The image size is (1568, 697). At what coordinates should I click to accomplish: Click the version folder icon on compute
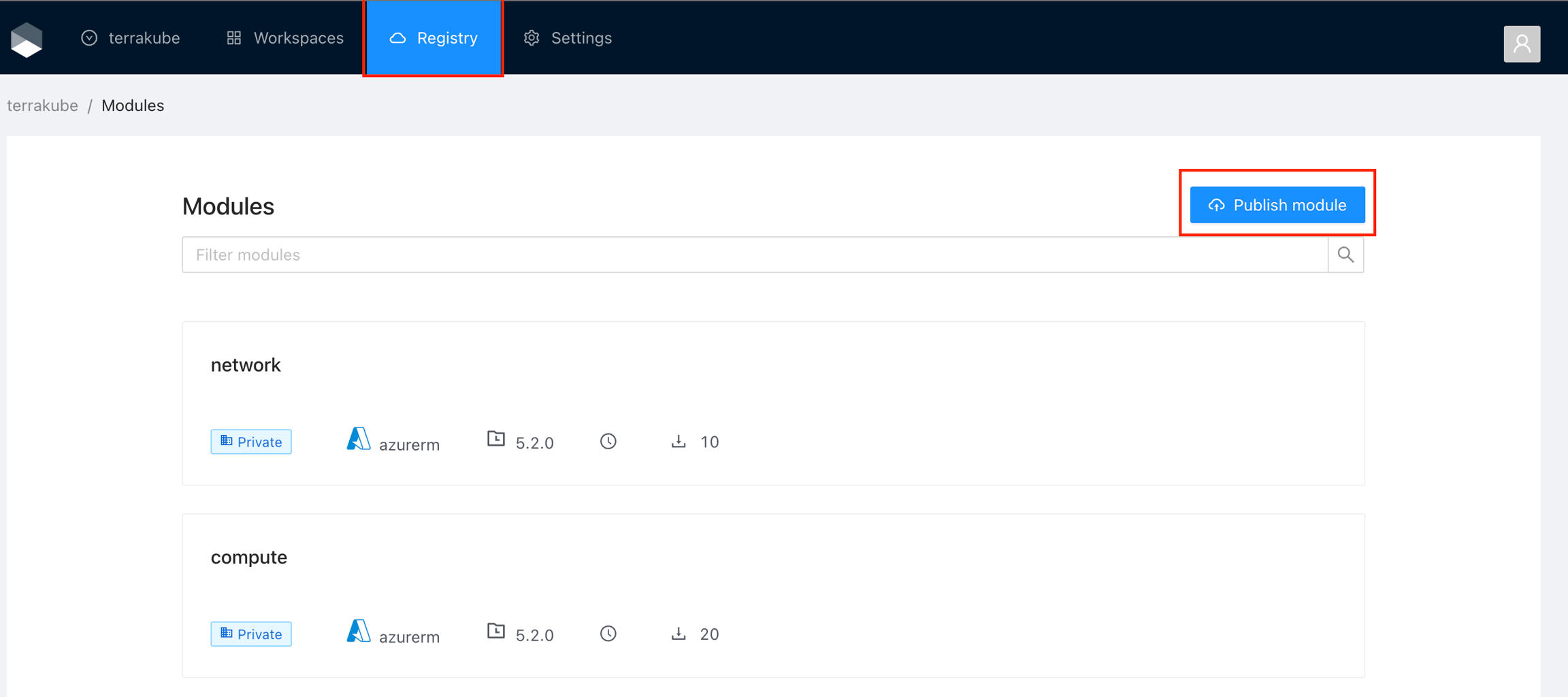pyautogui.click(x=496, y=632)
